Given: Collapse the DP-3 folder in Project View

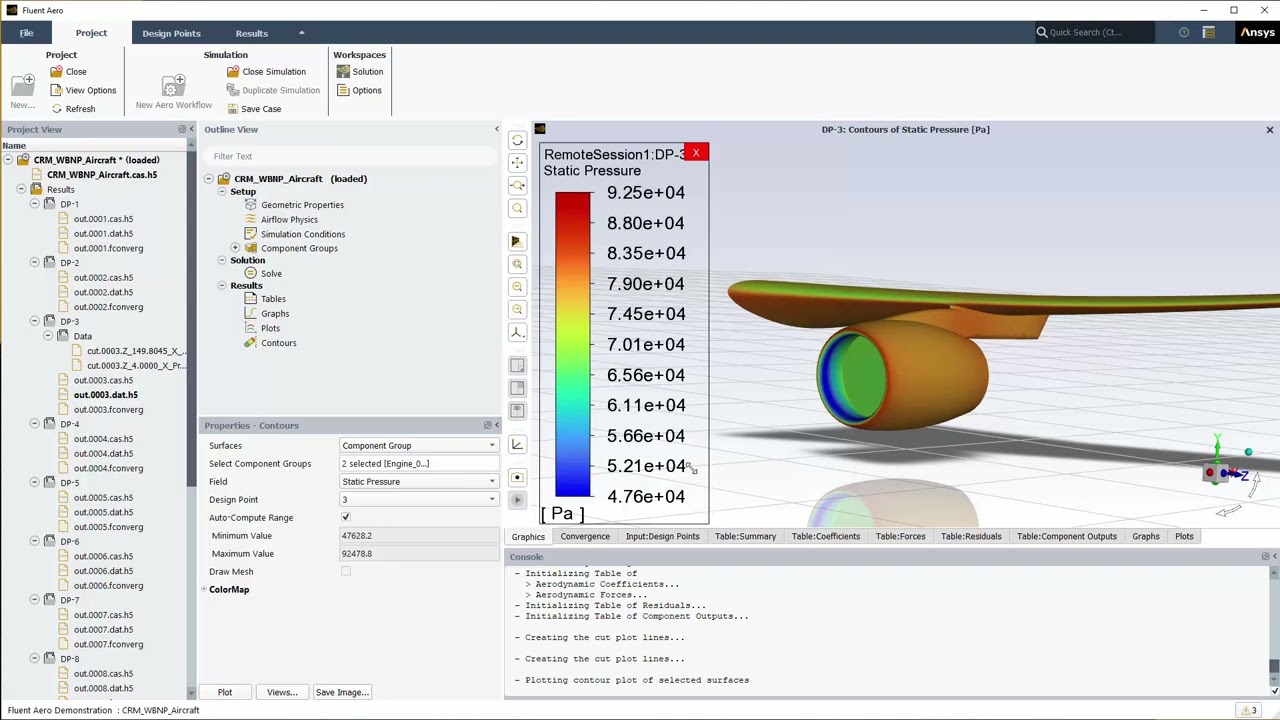Looking at the screenshot, I should tap(35, 321).
